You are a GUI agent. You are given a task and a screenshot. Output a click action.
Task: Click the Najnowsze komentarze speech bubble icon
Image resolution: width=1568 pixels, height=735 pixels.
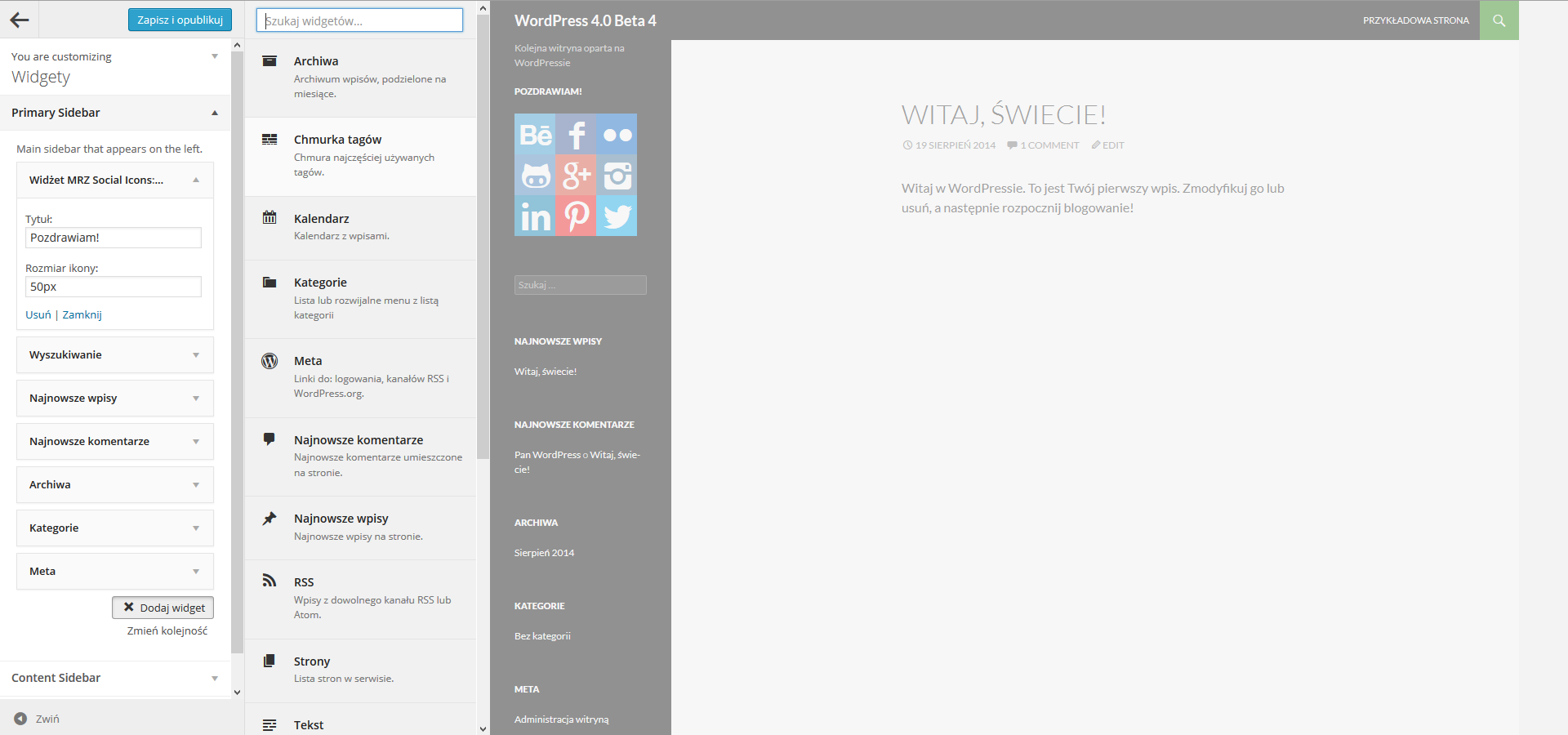point(269,439)
